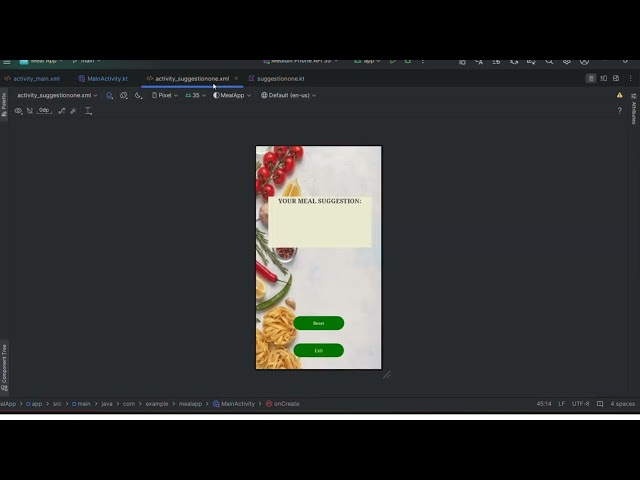Viewport: 640px width, 480px height.
Task: Click the 45:14 cursor position indicator
Action: [544, 404]
